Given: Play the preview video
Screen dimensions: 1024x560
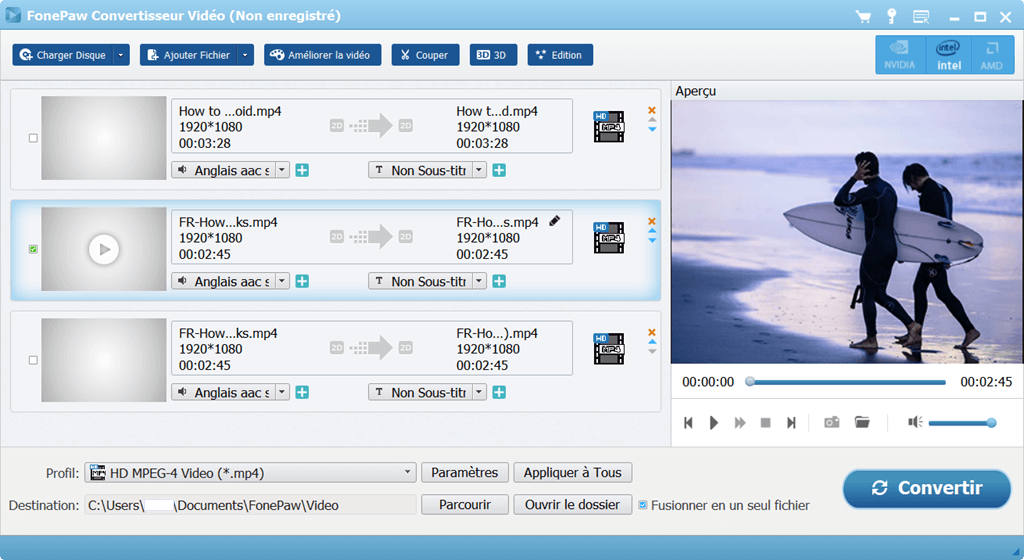Looking at the screenshot, I should (x=714, y=423).
